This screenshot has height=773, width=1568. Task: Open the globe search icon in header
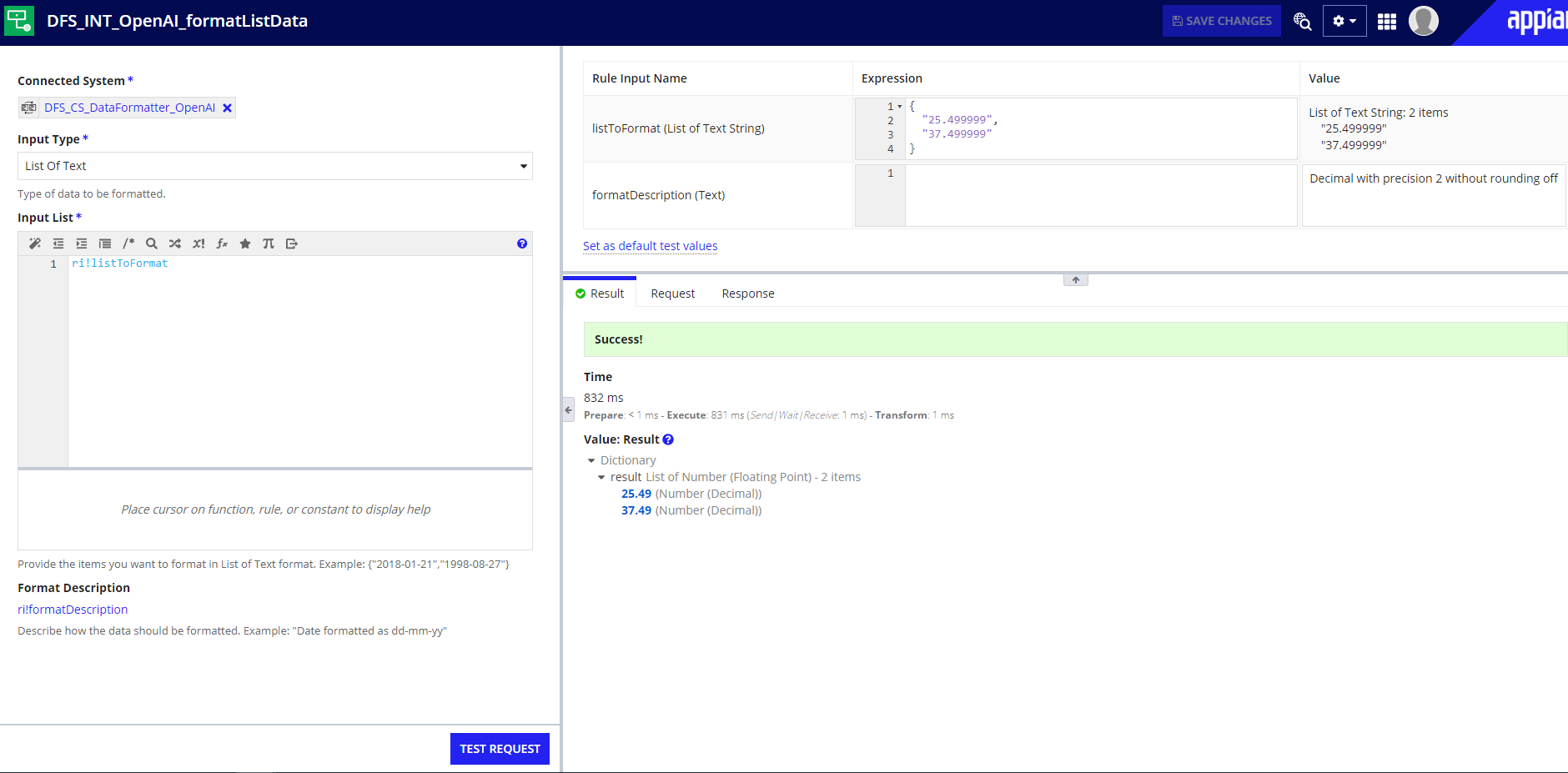tap(1302, 21)
